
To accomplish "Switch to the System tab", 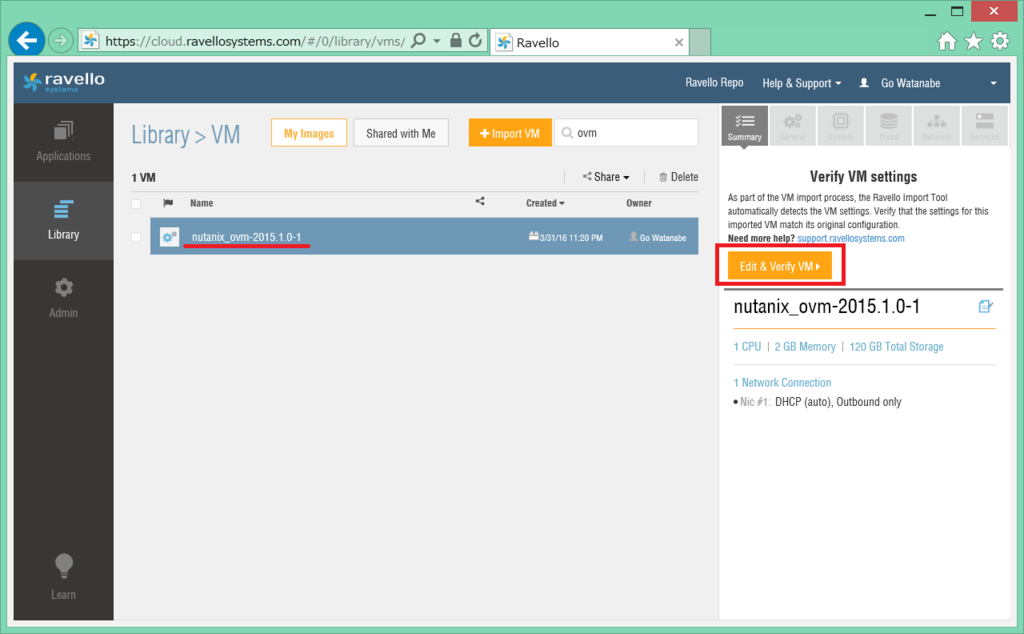I will coord(840,126).
